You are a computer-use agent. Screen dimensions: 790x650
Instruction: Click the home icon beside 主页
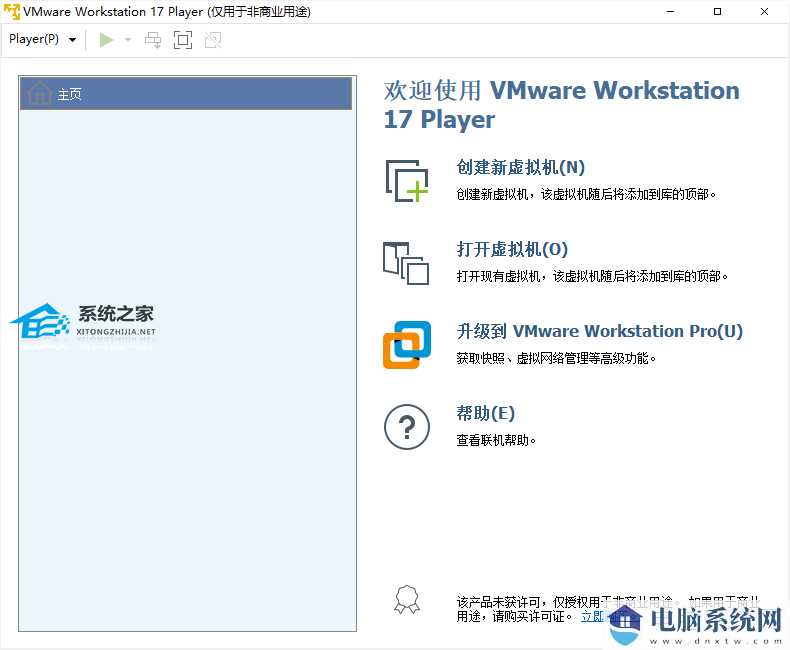pyautogui.click(x=39, y=93)
